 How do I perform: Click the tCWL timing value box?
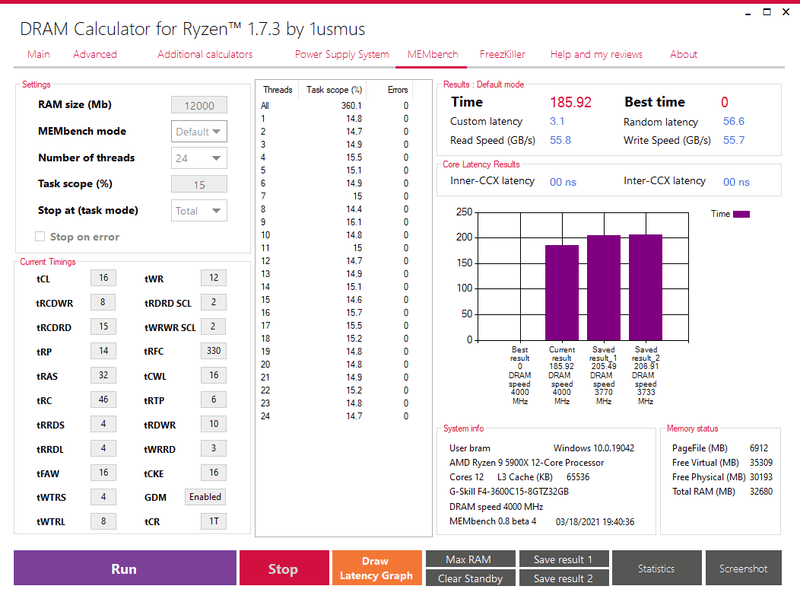point(213,375)
